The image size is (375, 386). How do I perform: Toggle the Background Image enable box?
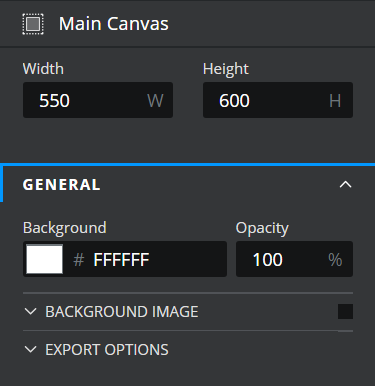tap(345, 312)
